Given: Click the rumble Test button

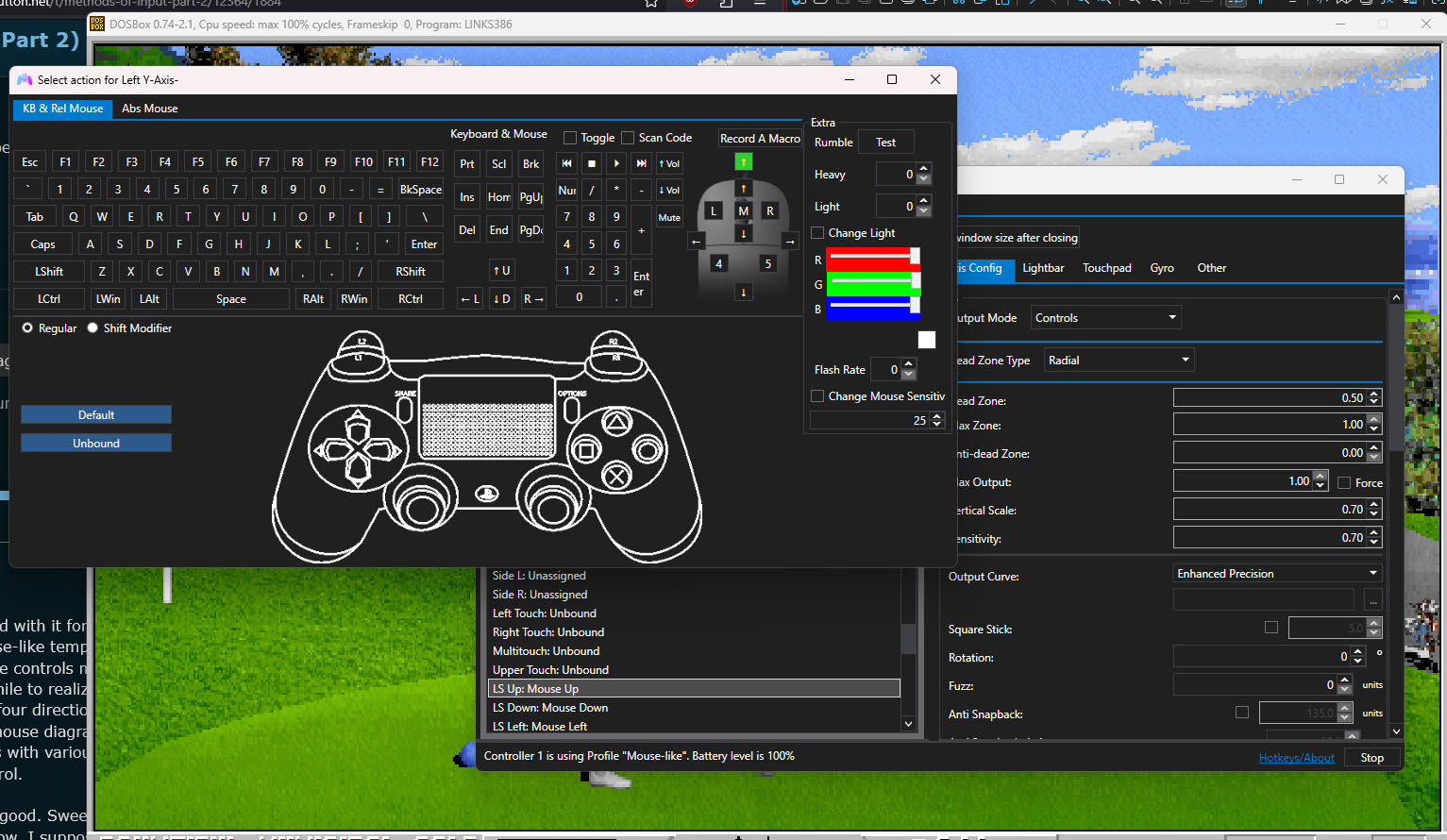Looking at the screenshot, I should coord(885,143).
